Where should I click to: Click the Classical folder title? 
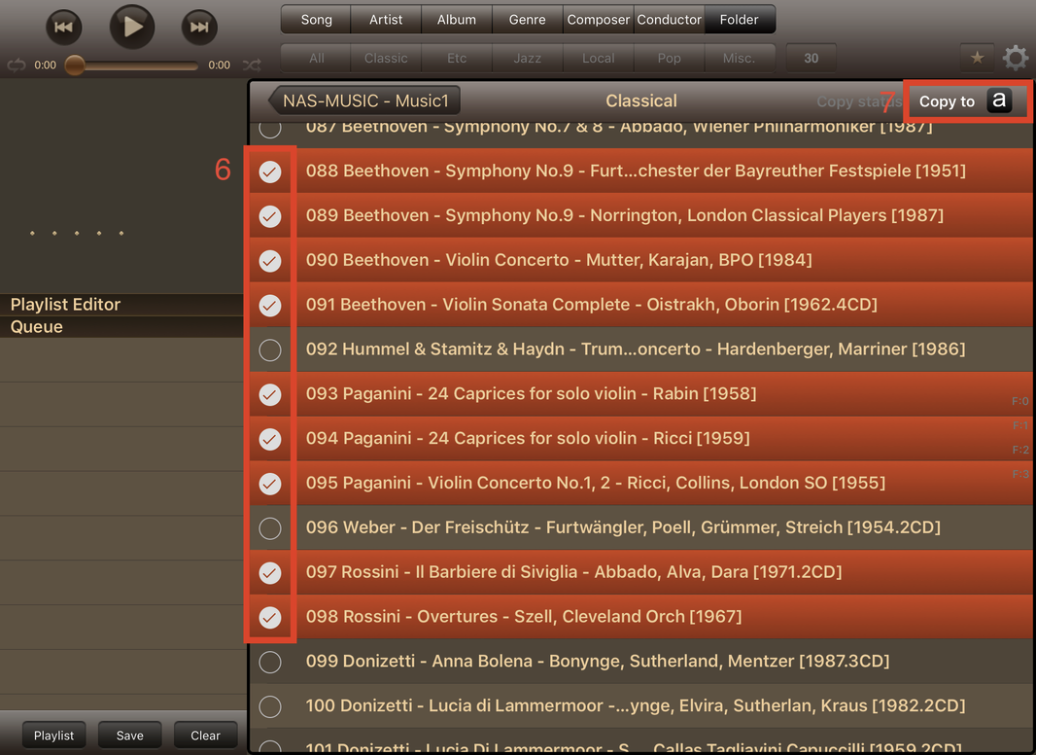click(641, 101)
